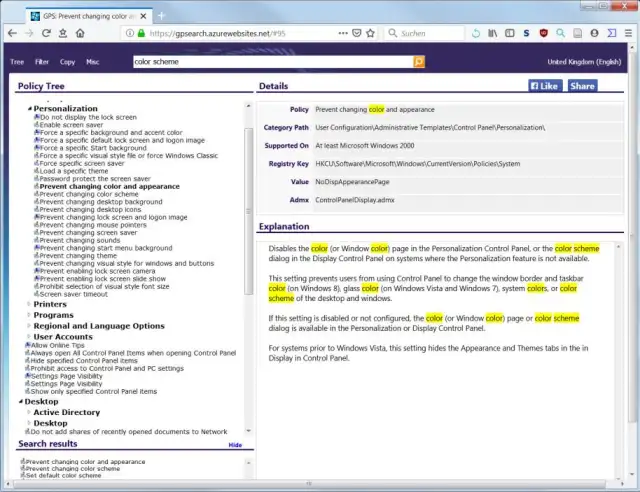
Task: Expand the Regional and Language Options node
Action: coord(29,326)
